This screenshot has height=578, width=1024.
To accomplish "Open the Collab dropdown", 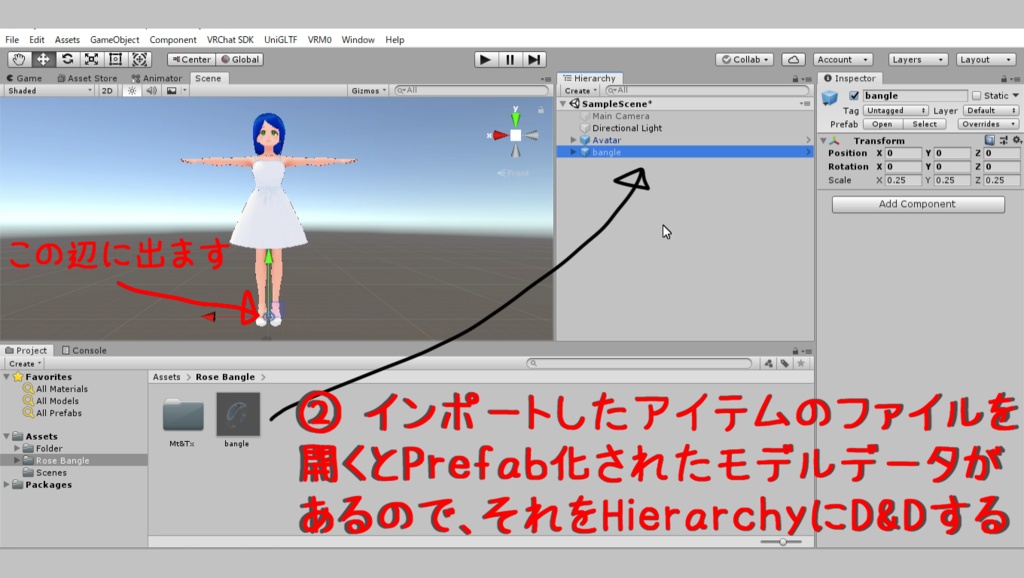I will coord(744,59).
